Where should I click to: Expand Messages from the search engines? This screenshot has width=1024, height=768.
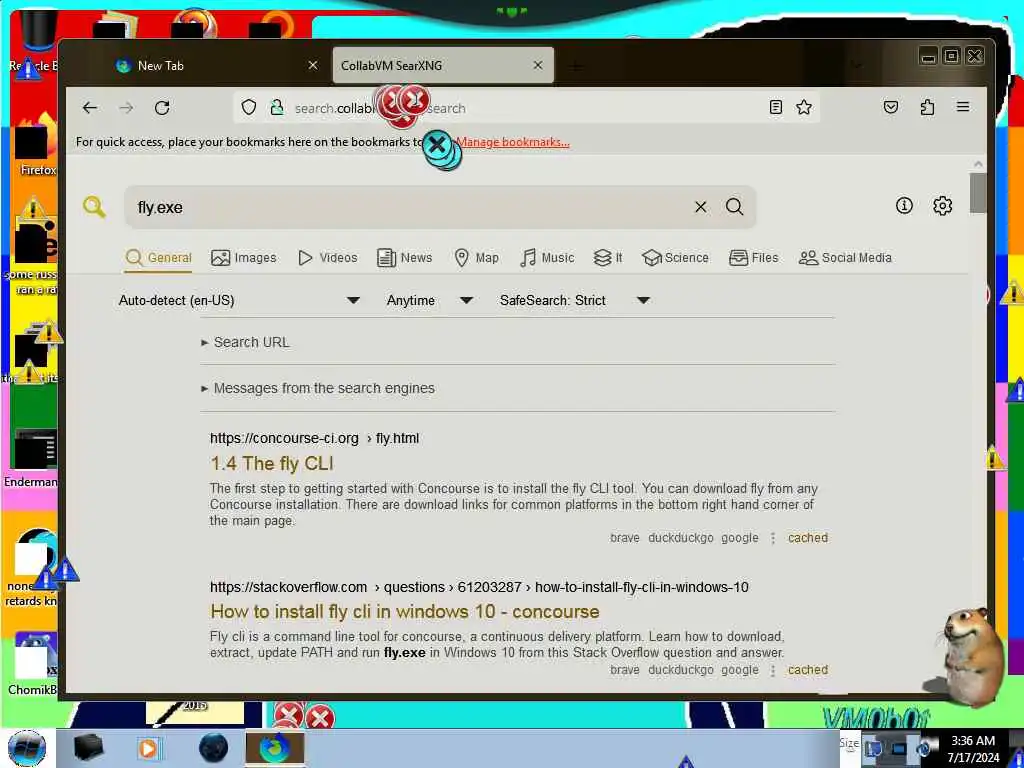318,388
